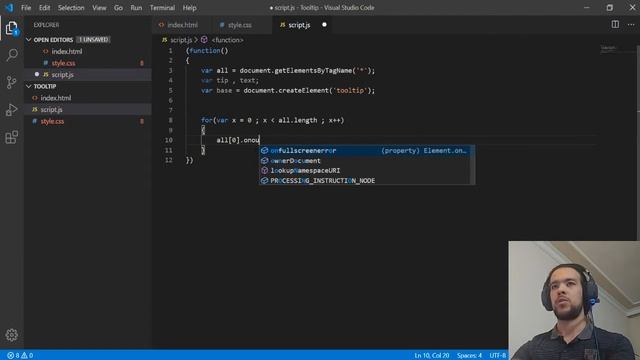Screen dimensions: 640x360
Task: Open style.css in Open Editors list
Action: point(63,63)
